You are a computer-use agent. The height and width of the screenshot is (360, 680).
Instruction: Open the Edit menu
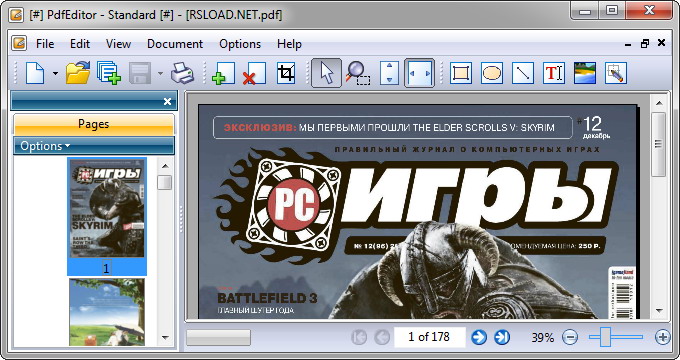click(80, 44)
